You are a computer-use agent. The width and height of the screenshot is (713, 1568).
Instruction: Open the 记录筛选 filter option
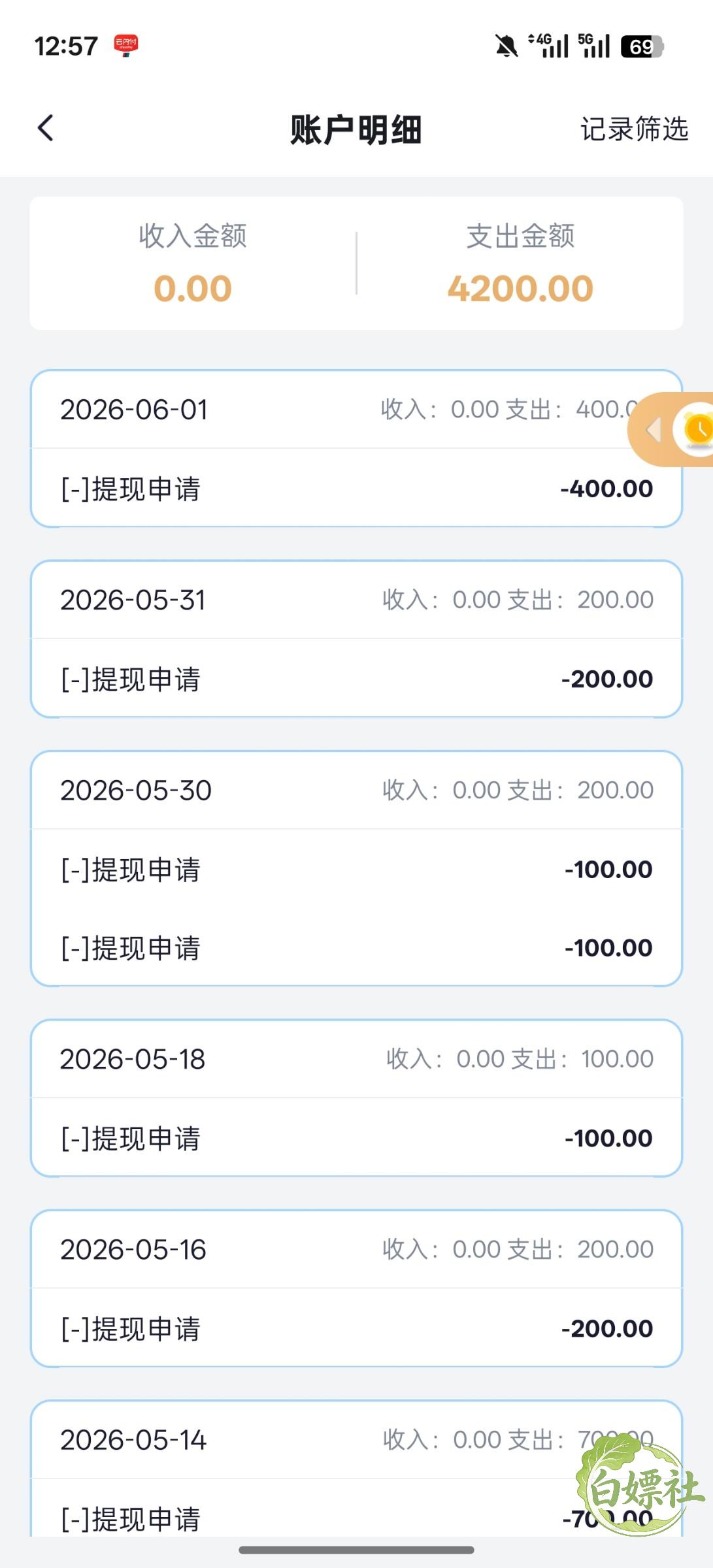click(x=634, y=129)
